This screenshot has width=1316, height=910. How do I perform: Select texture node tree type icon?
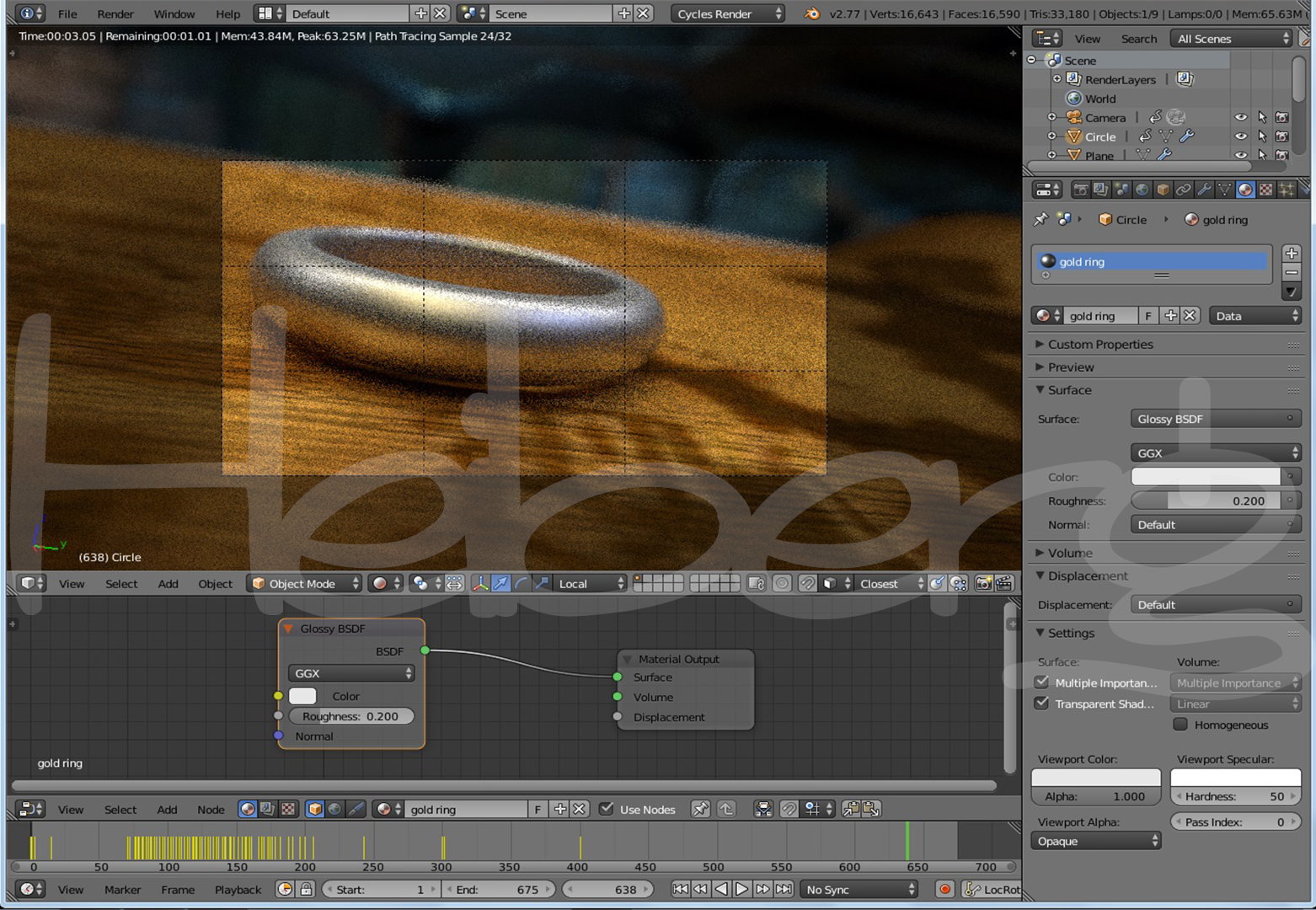[288, 809]
